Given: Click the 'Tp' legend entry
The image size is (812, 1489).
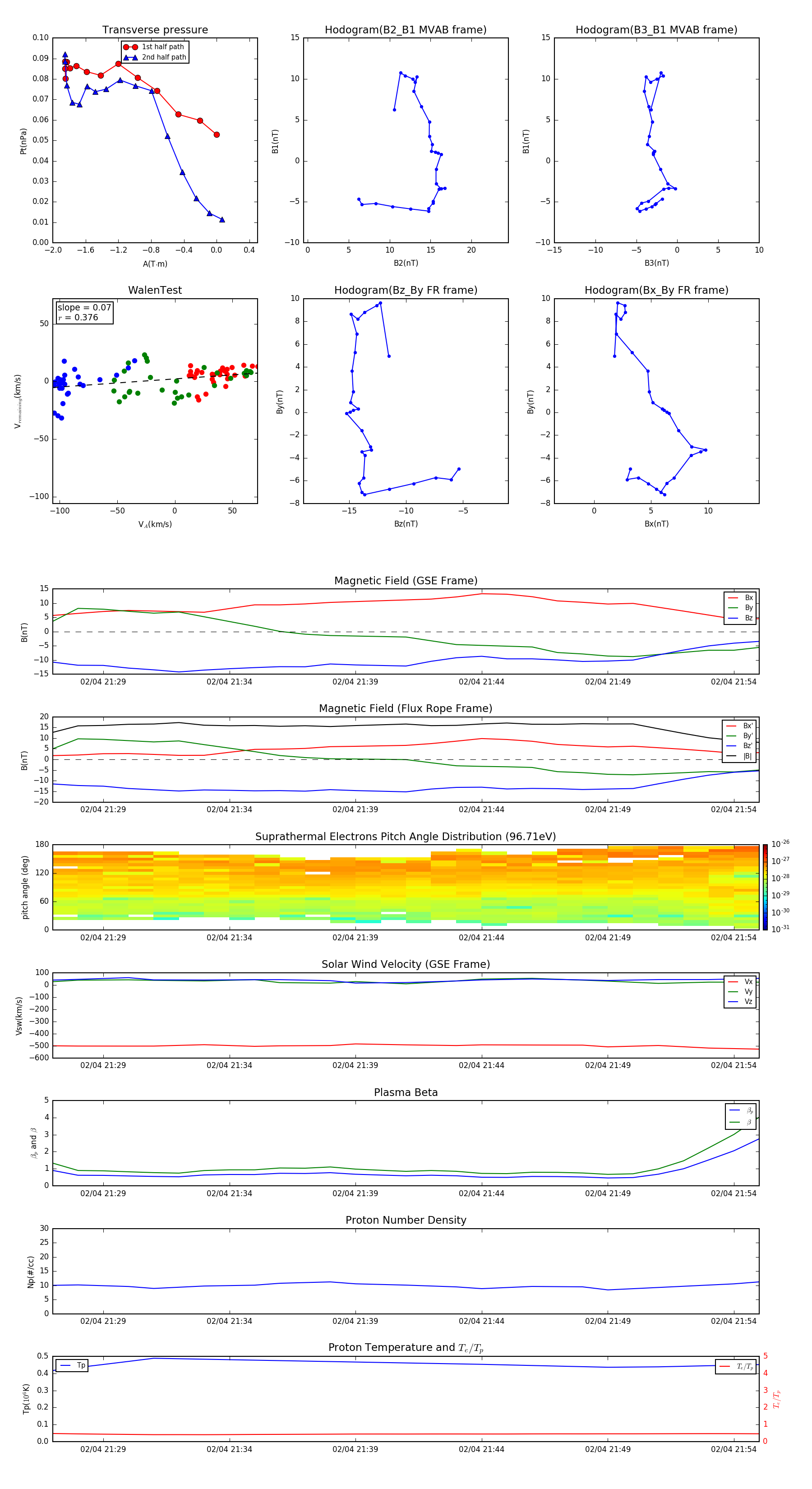Looking at the screenshot, I should 72,1366.
